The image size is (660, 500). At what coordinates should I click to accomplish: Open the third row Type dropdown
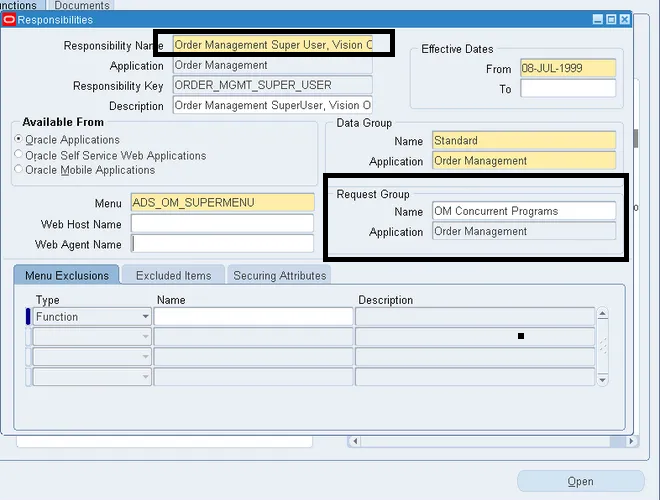(145, 356)
